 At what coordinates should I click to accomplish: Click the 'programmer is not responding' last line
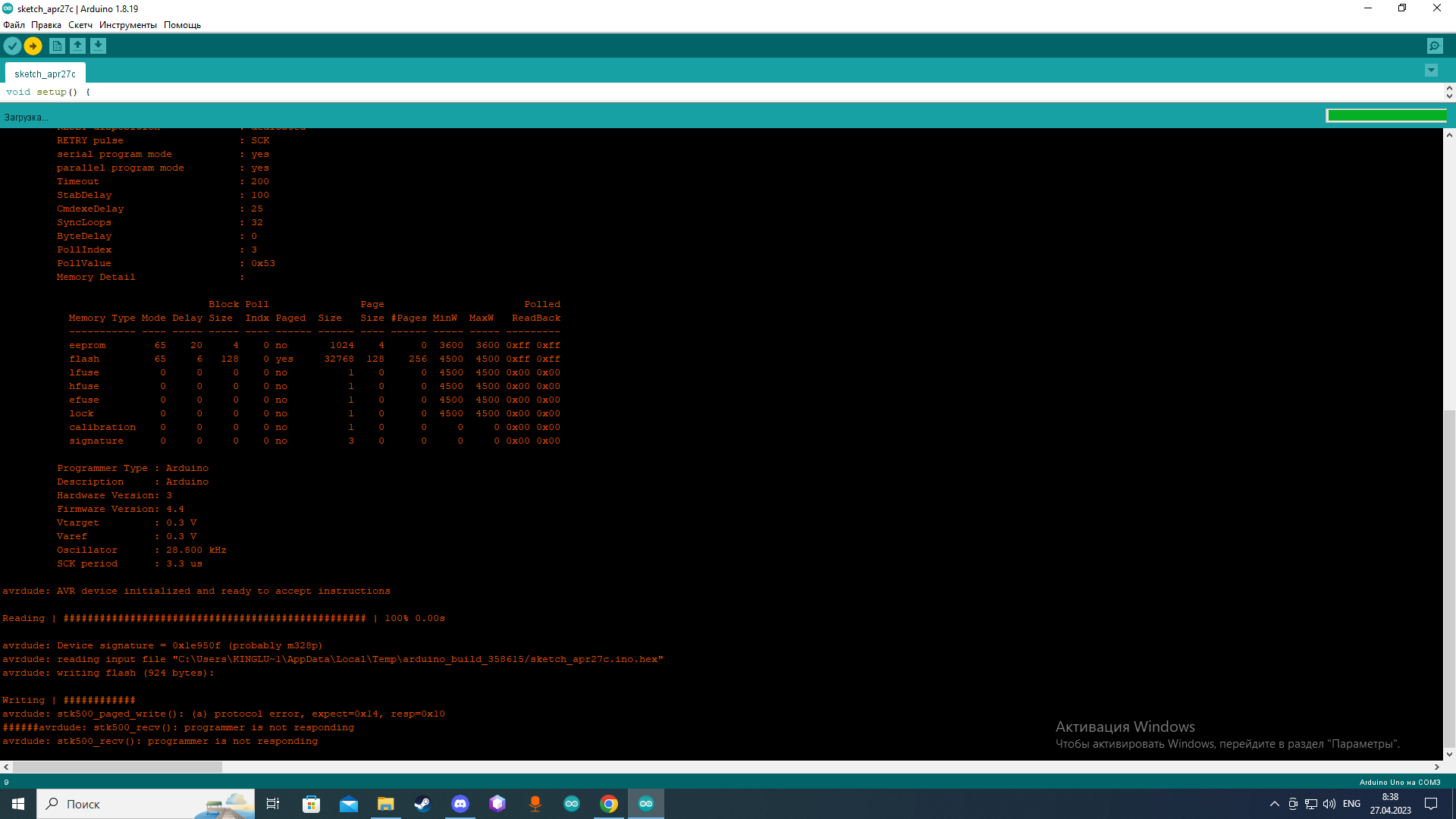[x=160, y=742]
